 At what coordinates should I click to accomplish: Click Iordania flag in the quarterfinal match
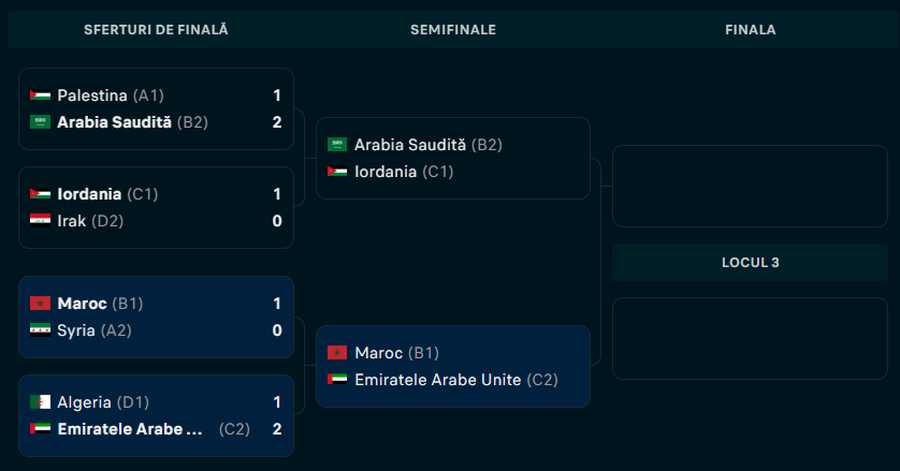40,194
